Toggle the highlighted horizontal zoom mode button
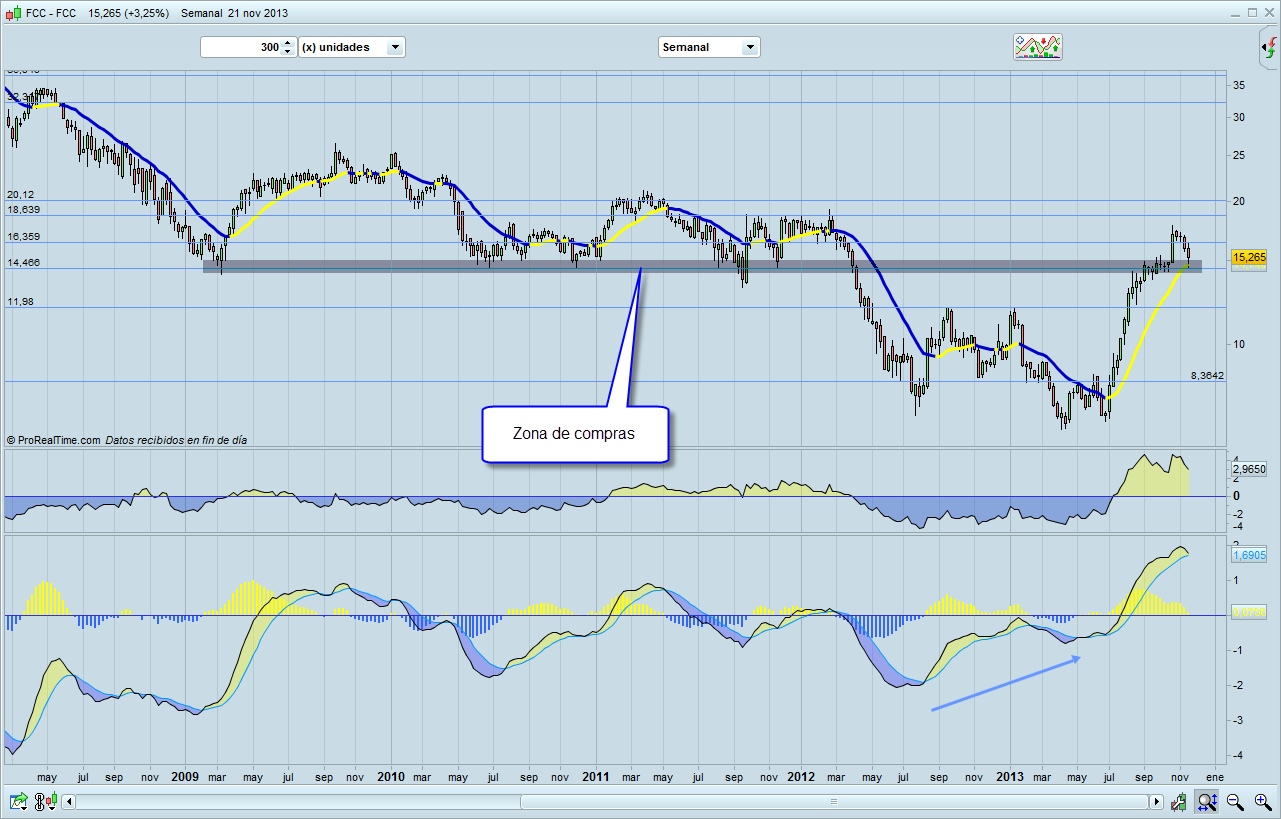The height and width of the screenshot is (819, 1281). [1207, 801]
